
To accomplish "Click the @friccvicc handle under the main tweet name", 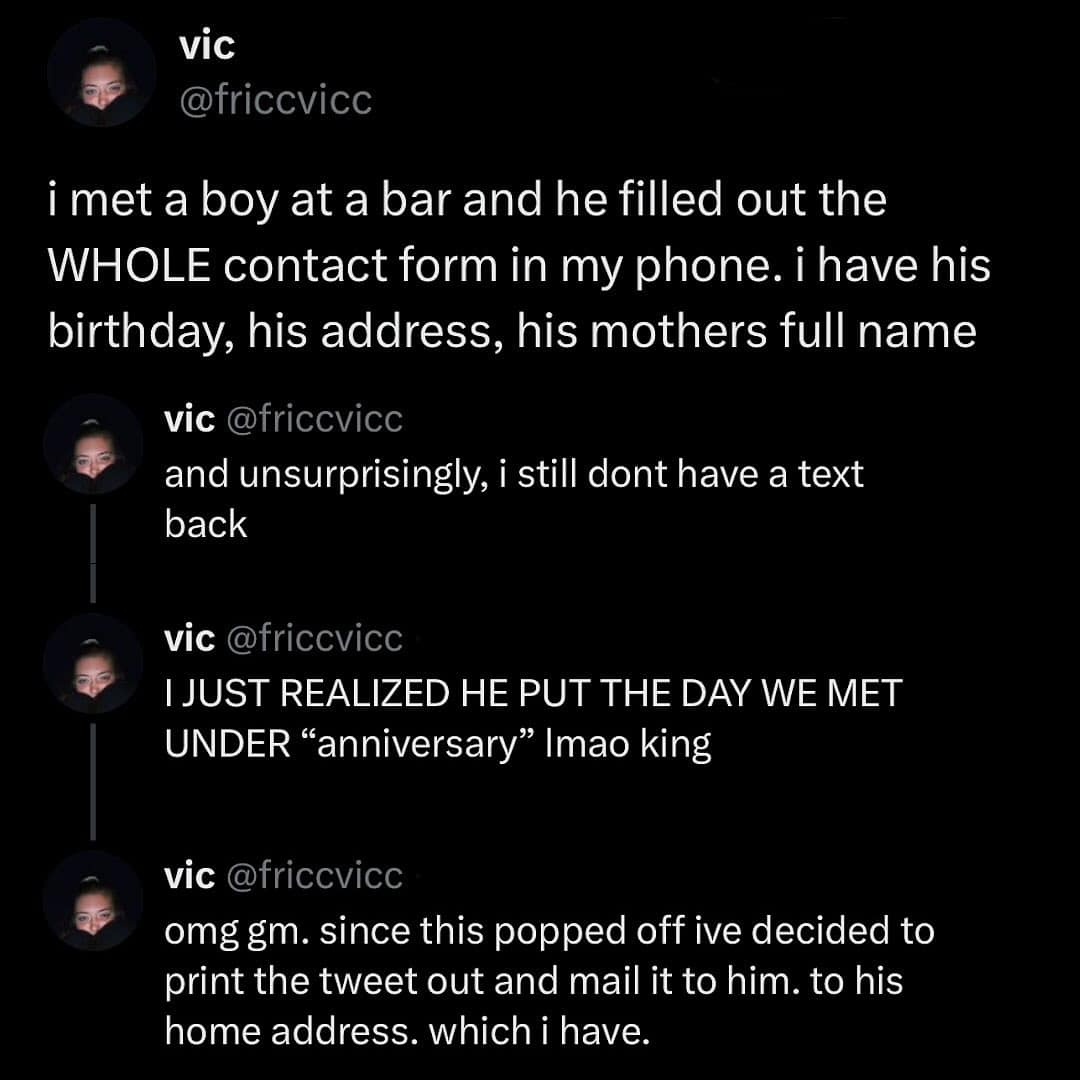I will coord(273,99).
